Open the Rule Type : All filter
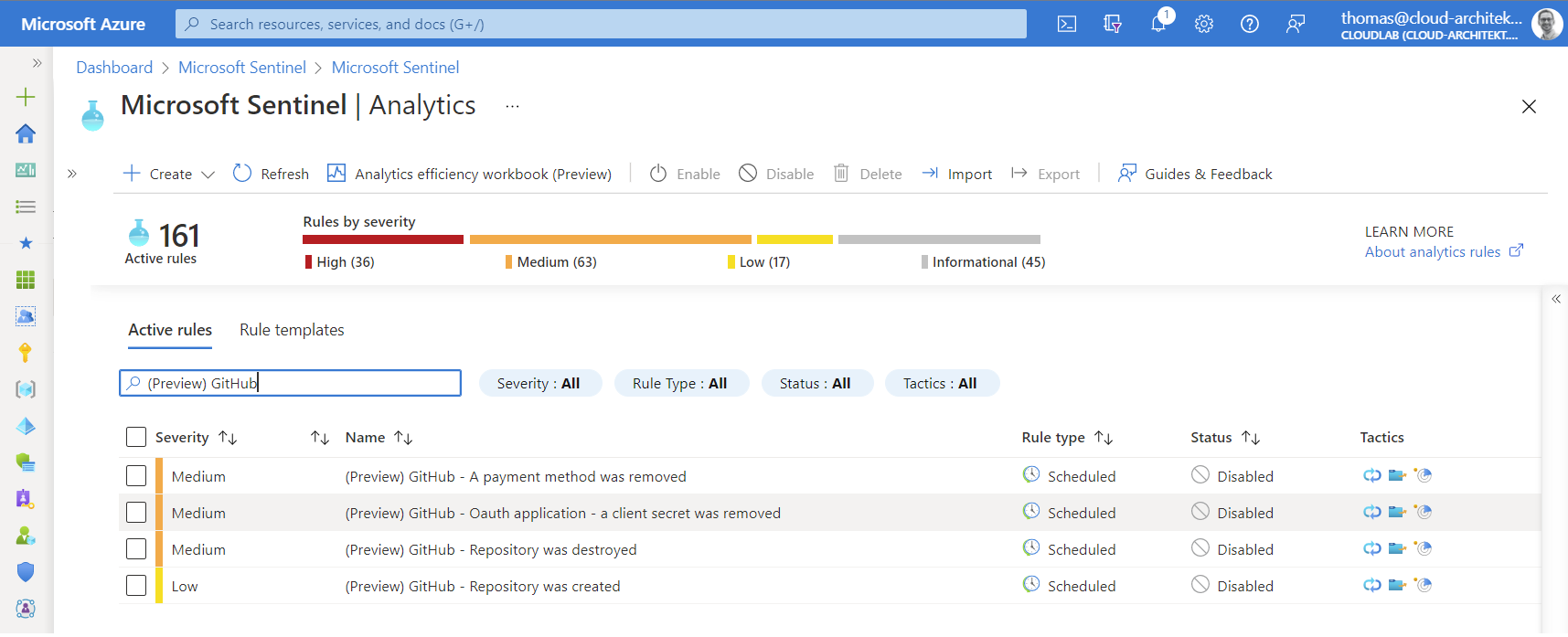1568x637 pixels. click(681, 383)
